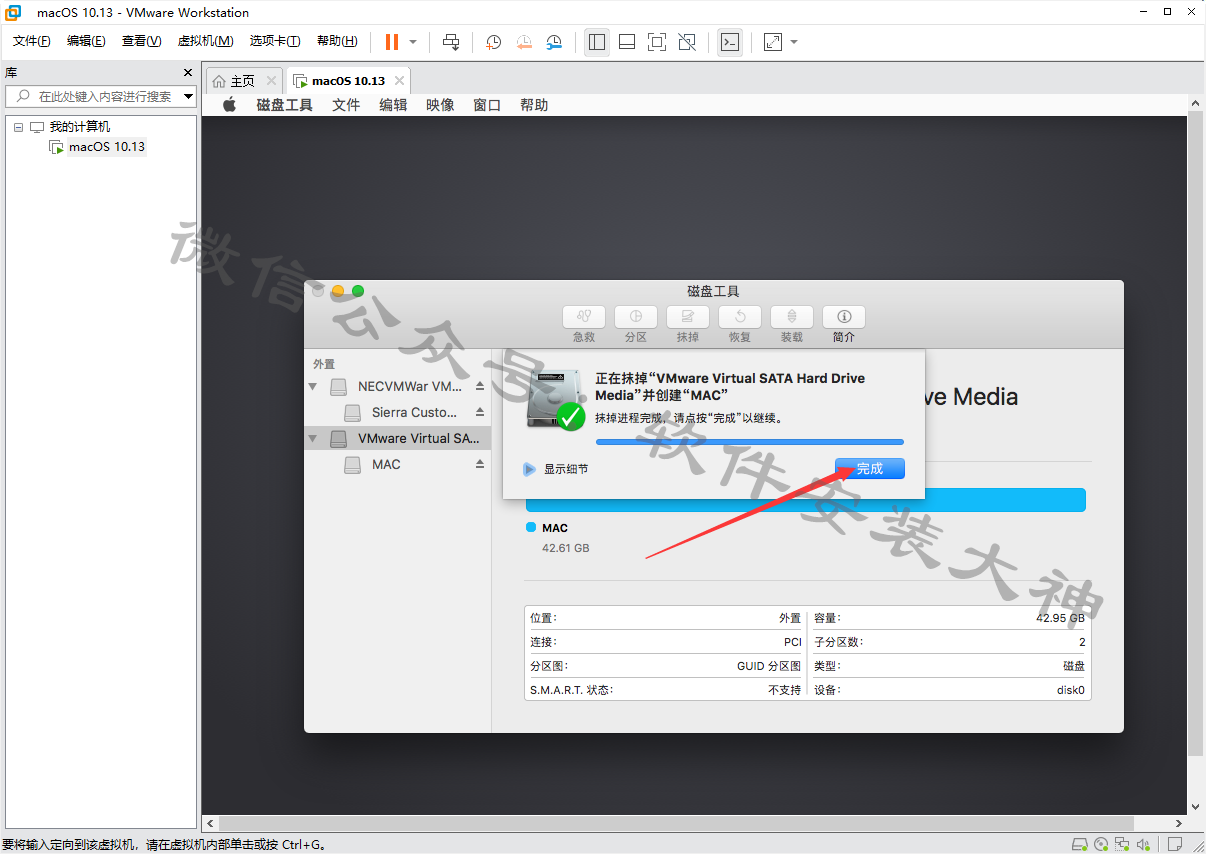Click the horizontal scrollbar left arrow
The height and width of the screenshot is (854, 1206).
[x=210, y=824]
